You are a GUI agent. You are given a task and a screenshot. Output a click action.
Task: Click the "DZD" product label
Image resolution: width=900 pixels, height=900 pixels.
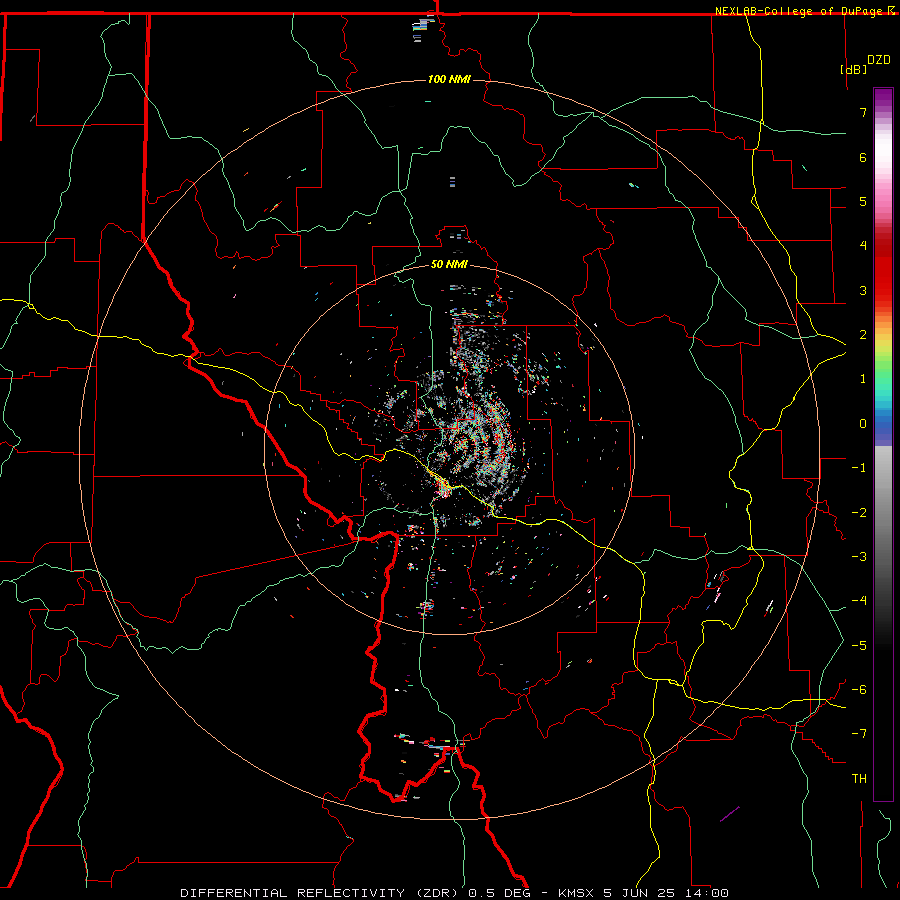[879, 60]
